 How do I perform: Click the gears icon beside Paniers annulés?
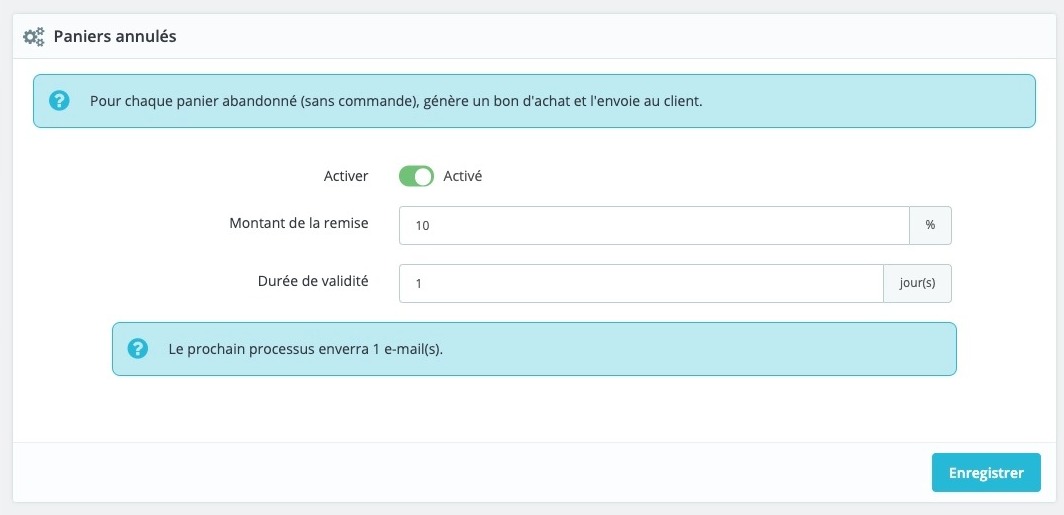34,37
